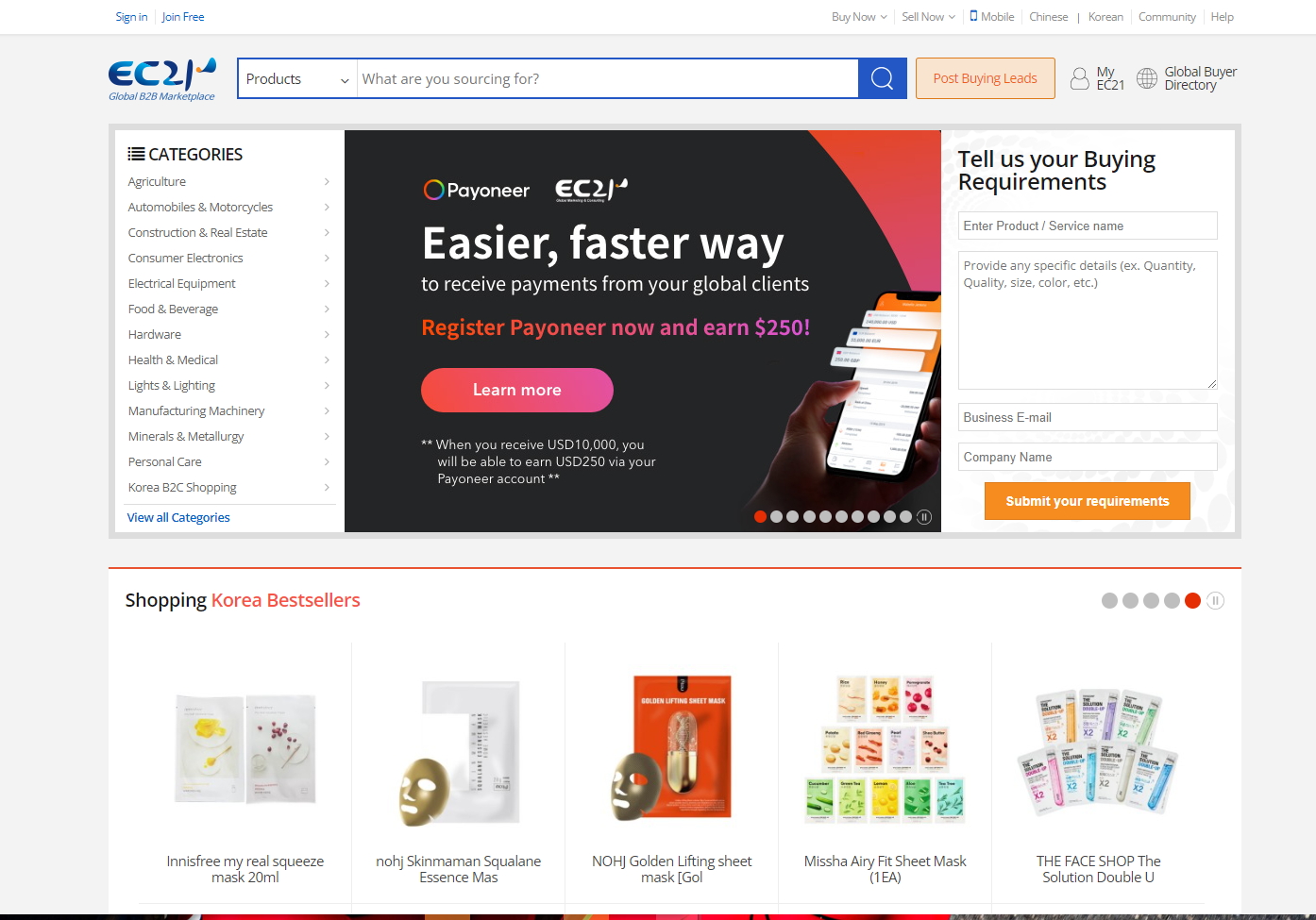Viewport: 1316px width, 920px height.
Task: Click the Post Buying Leads button
Action: tap(985, 78)
